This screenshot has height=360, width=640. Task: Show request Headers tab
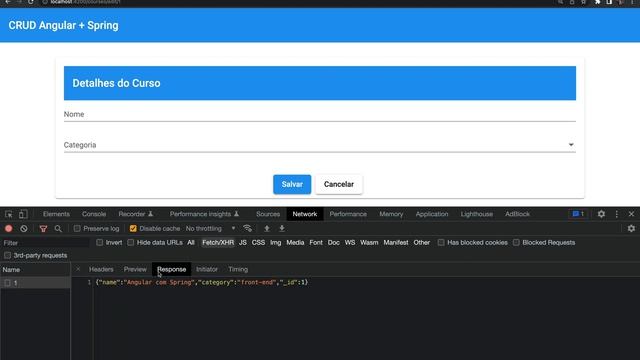tap(101, 269)
